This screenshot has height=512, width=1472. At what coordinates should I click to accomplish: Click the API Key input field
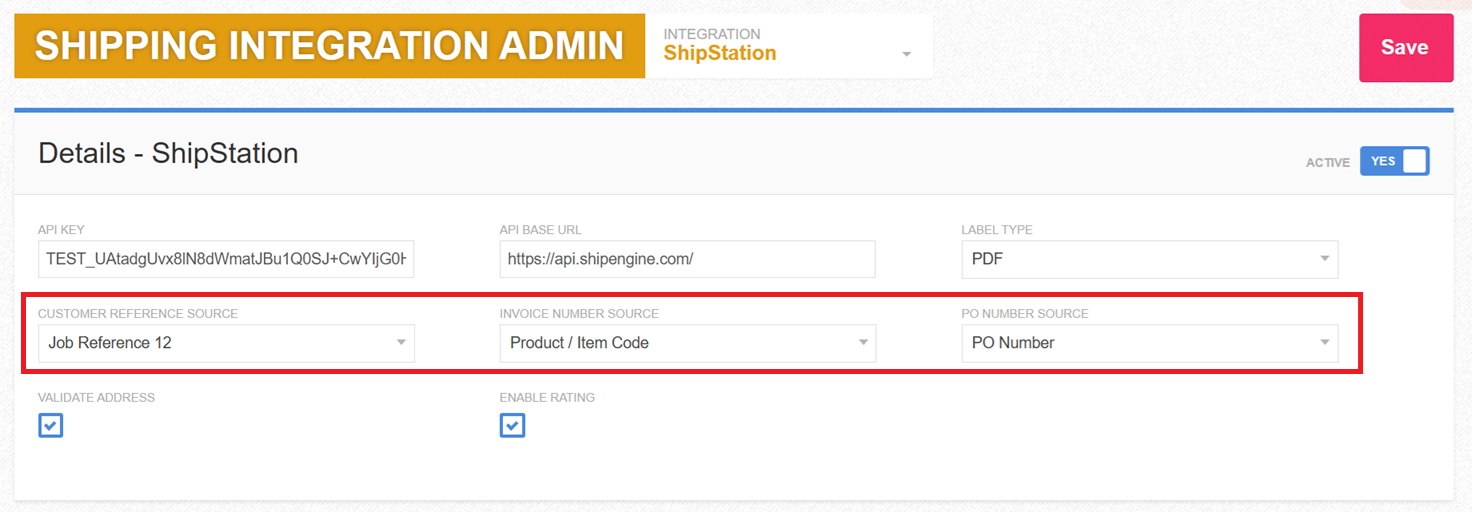(226, 259)
